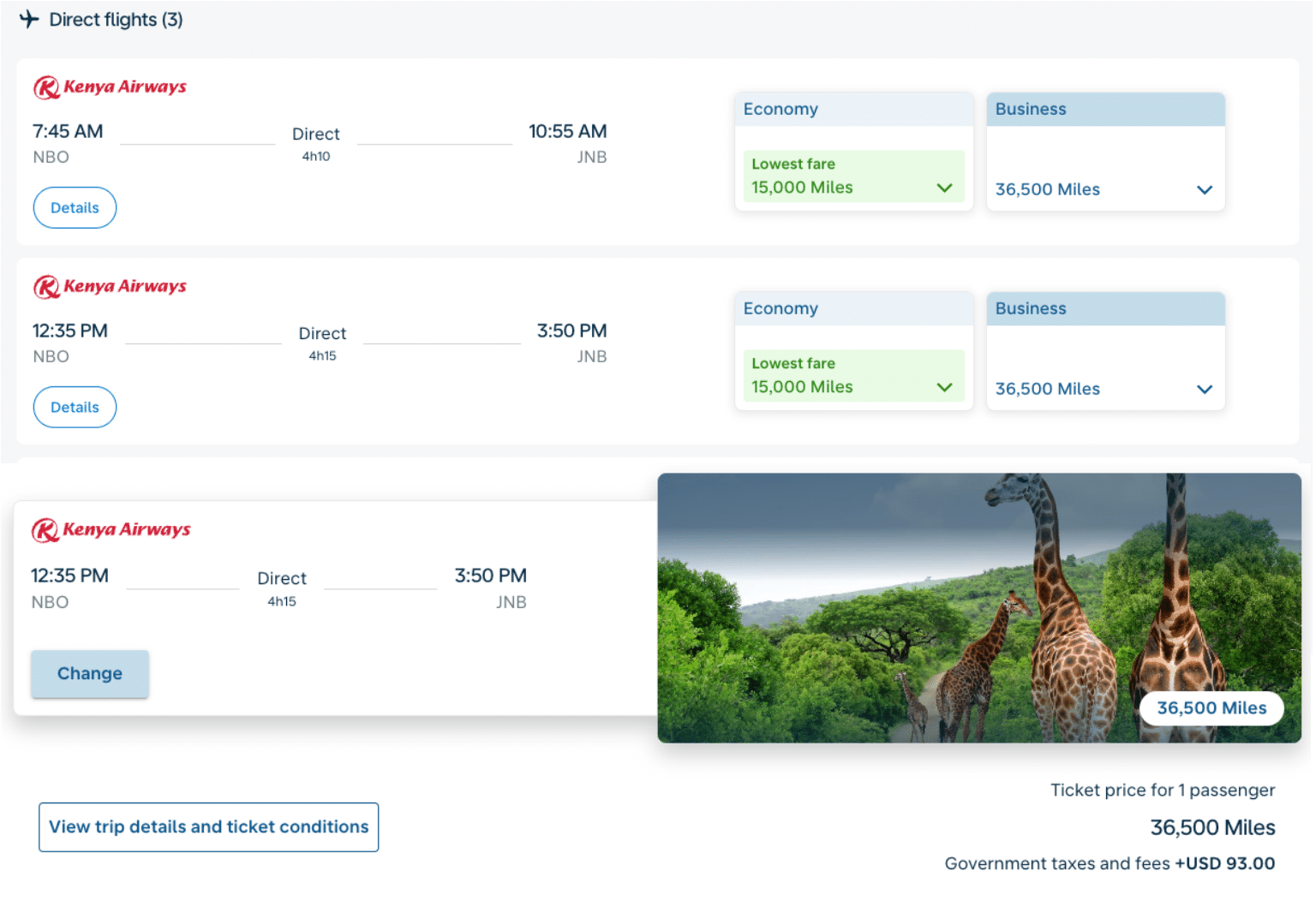The width and height of the screenshot is (1316, 901).
Task: Click Kenya Airways logo above 12:35 PM Details button
Action: pyautogui.click(x=110, y=287)
